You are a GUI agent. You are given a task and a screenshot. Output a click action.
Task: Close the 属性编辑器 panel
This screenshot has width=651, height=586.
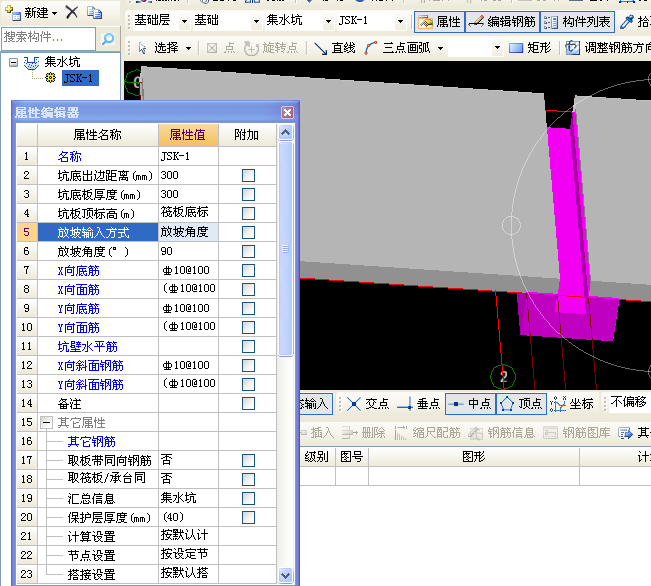tap(287, 113)
